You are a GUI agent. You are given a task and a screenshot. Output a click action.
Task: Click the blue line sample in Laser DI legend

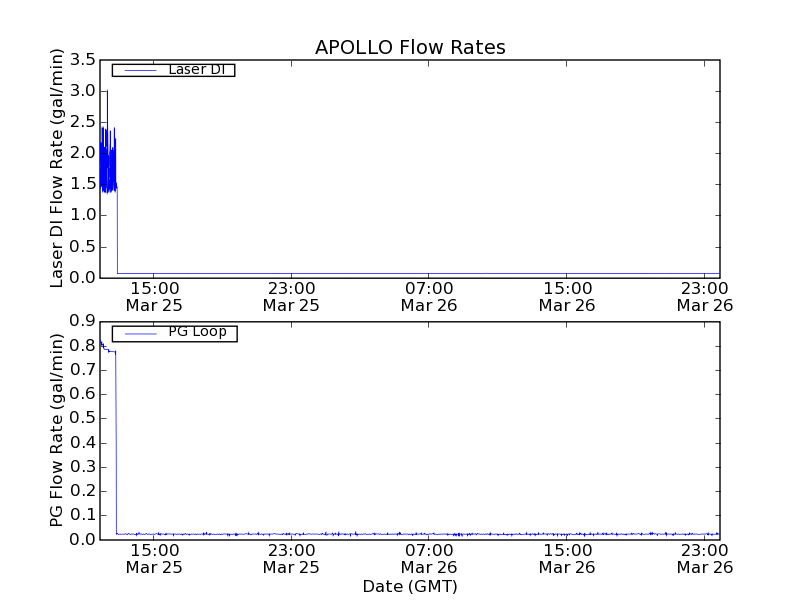click(x=138, y=70)
